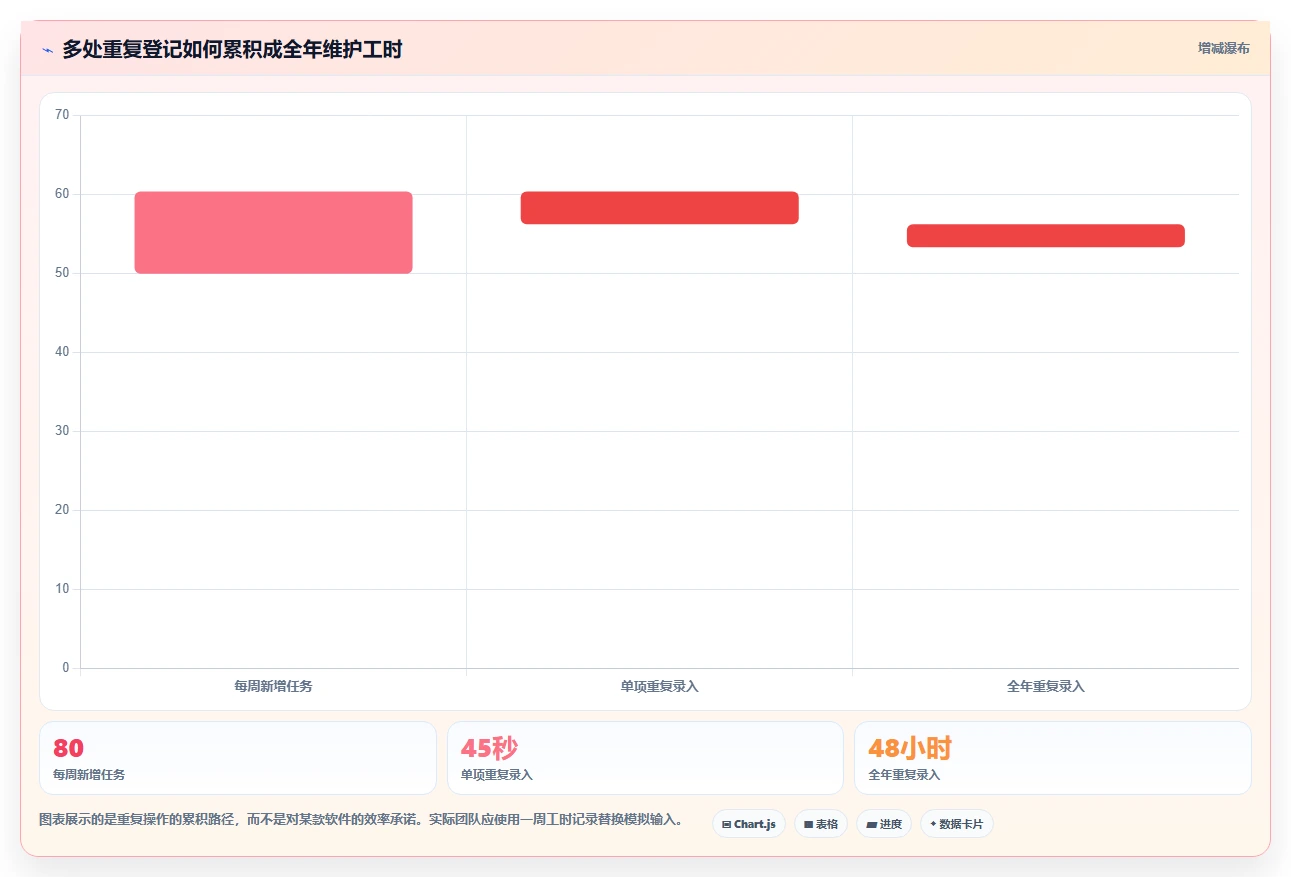Select the red 单项重复录入 bar
Image resolution: width=1291 pixels, height=877 pixels.
[x=659, y=208]
